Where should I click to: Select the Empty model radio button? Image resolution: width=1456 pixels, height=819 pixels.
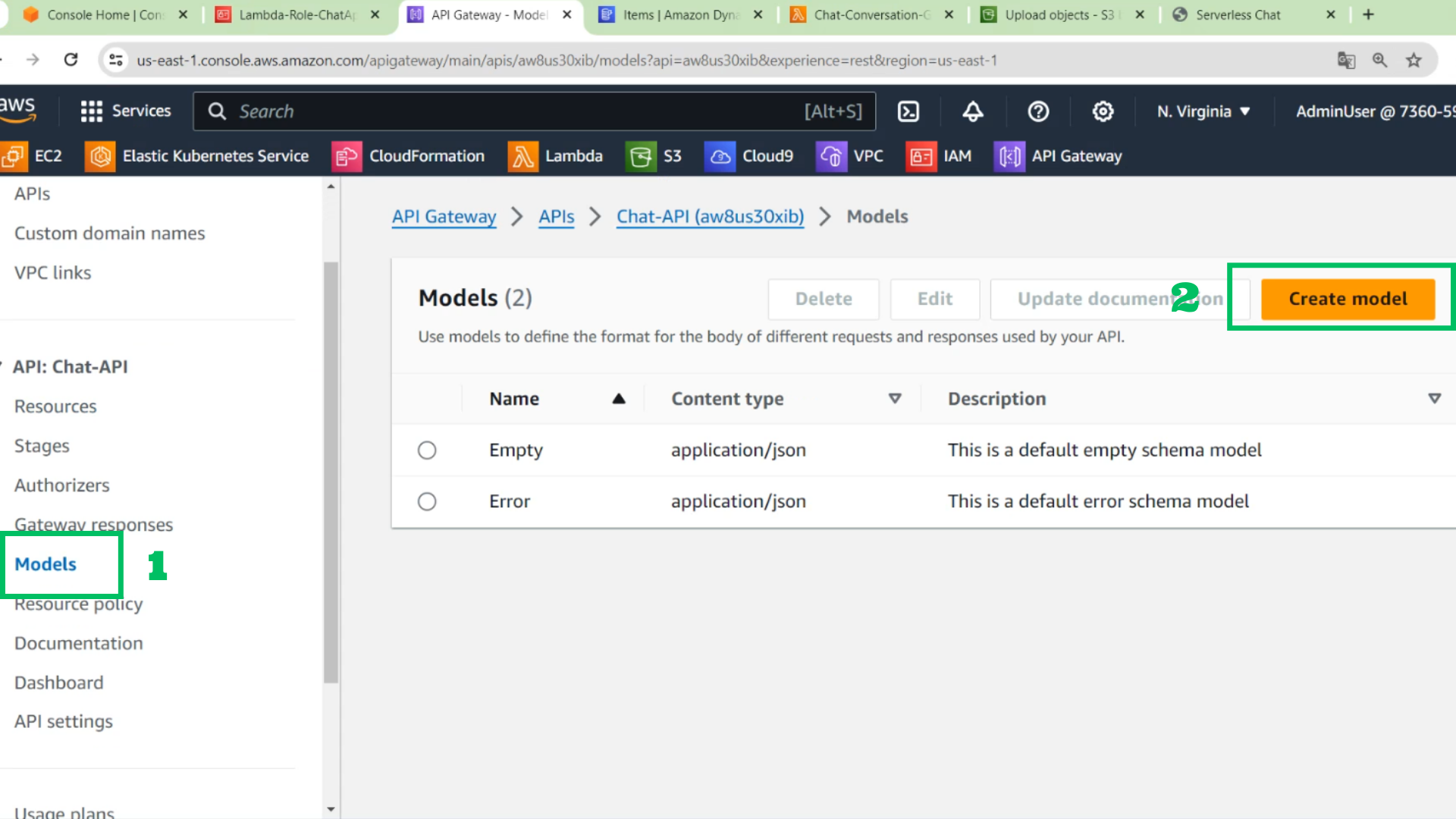(427, 450)
